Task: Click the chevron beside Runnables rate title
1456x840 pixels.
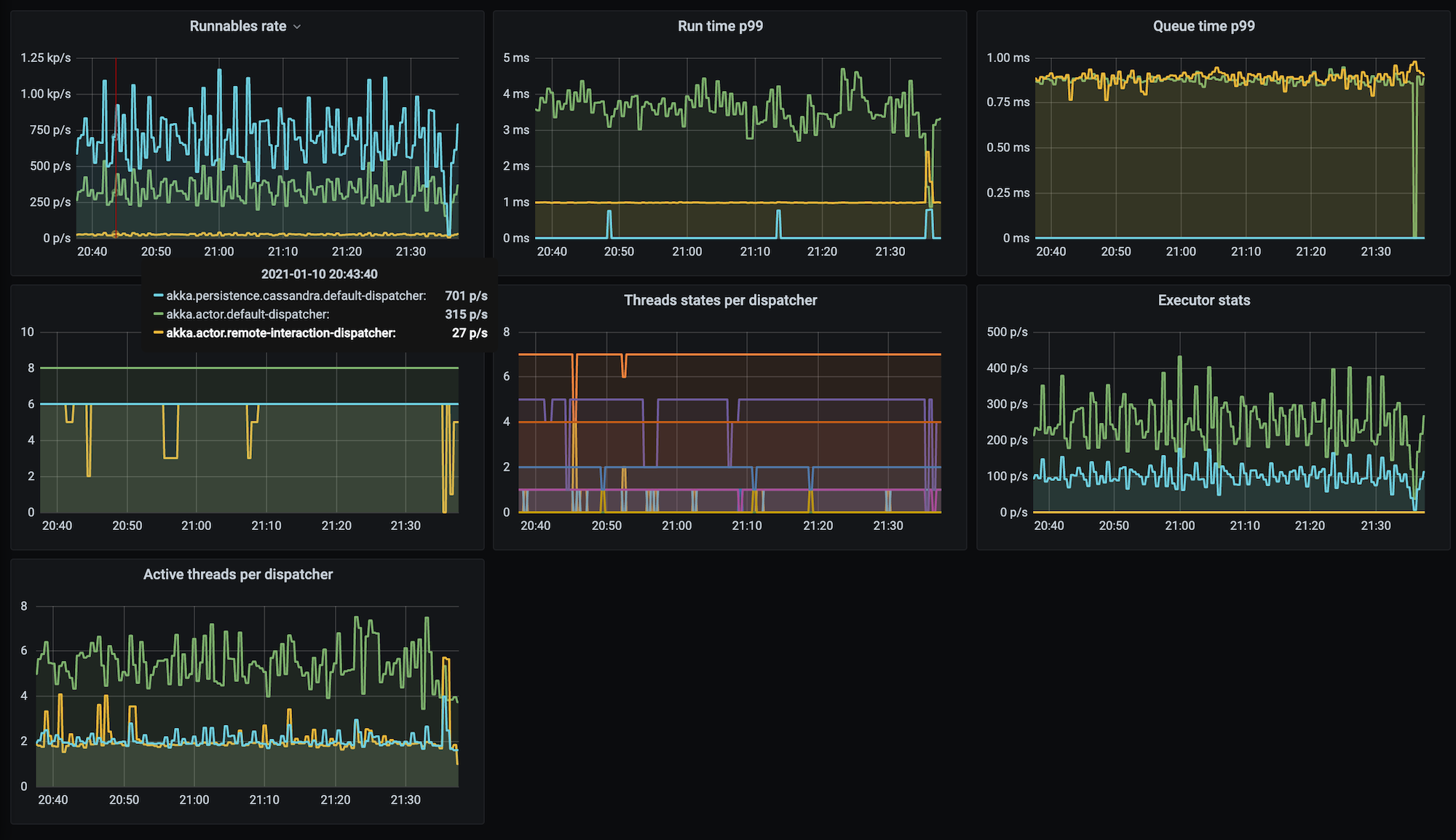Action: coord(297,27)
